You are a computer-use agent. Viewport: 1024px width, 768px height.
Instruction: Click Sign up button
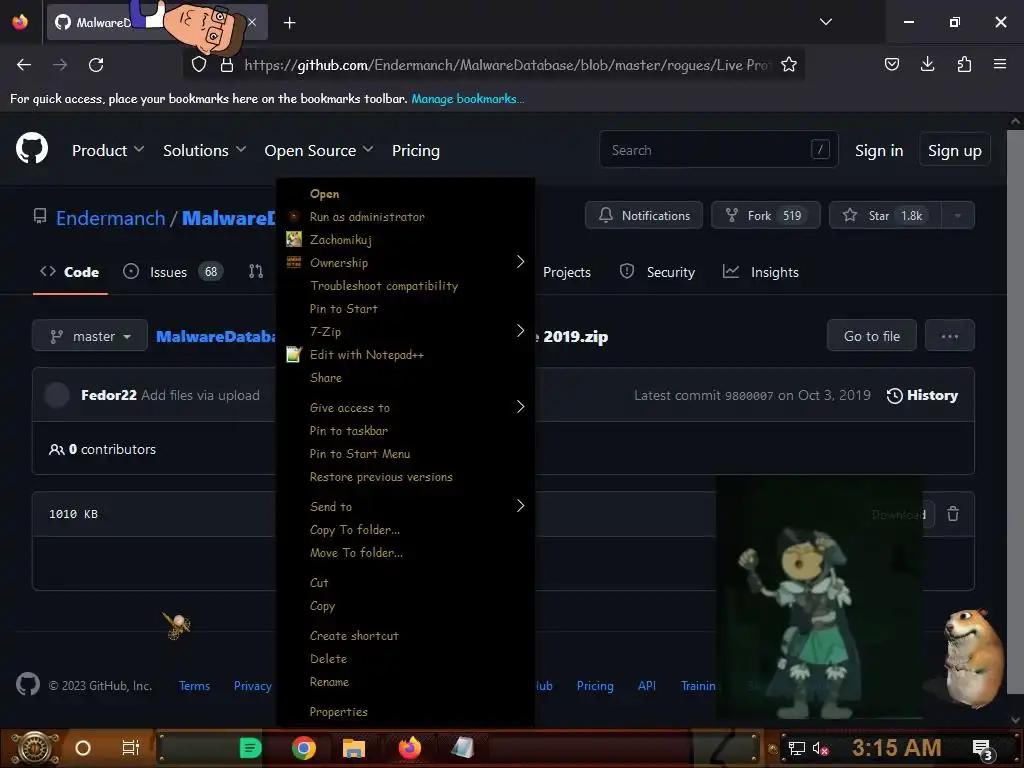(955, 150)
